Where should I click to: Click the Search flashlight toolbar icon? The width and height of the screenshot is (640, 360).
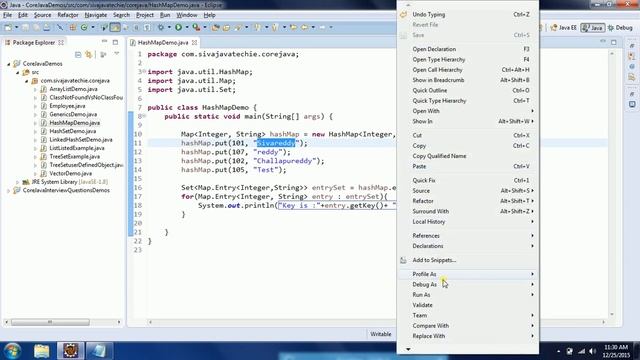click(x=237, y=27)
